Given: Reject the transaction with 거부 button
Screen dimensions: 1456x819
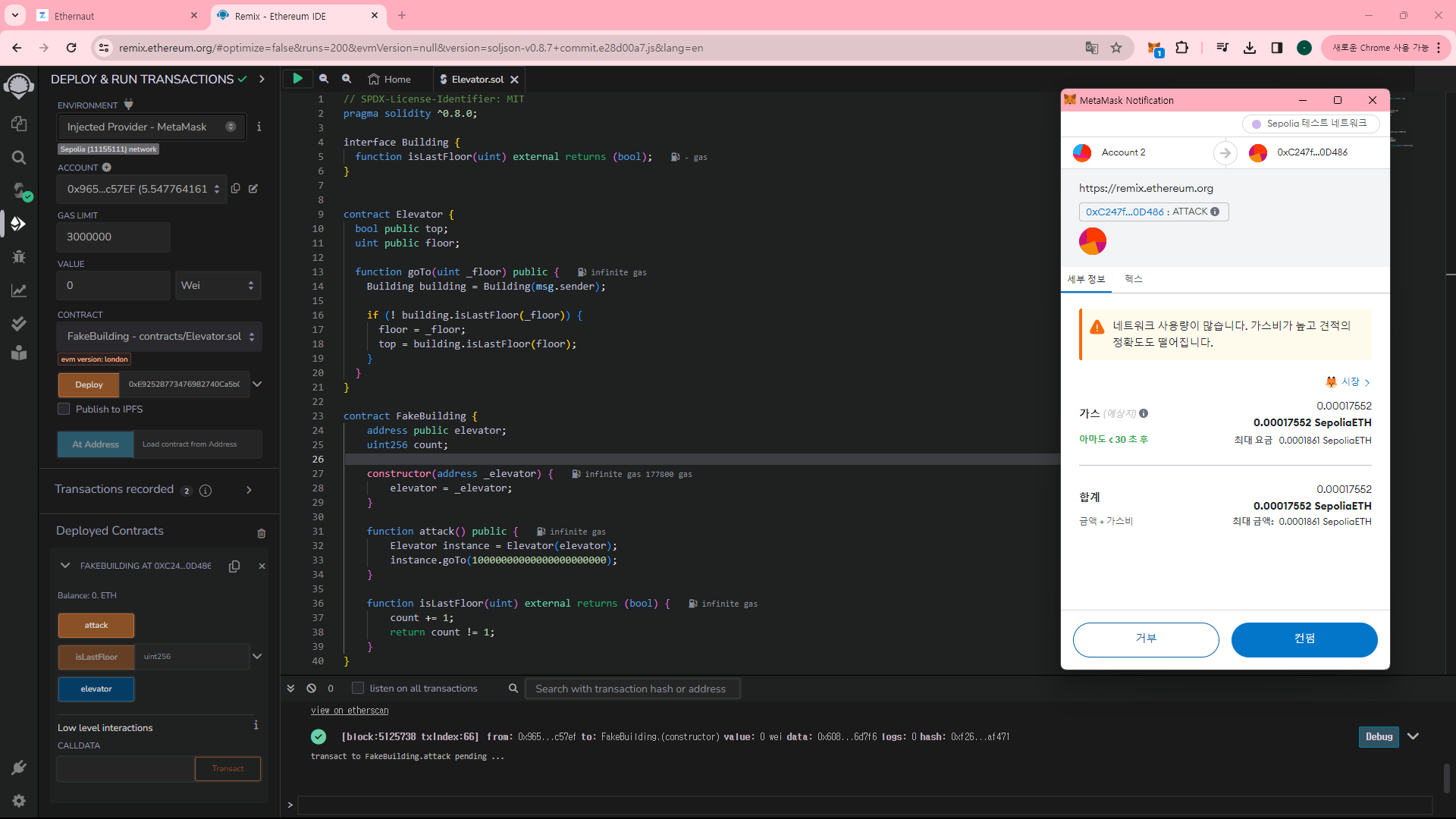Looking at the screenshot, I should point(1146,639).
